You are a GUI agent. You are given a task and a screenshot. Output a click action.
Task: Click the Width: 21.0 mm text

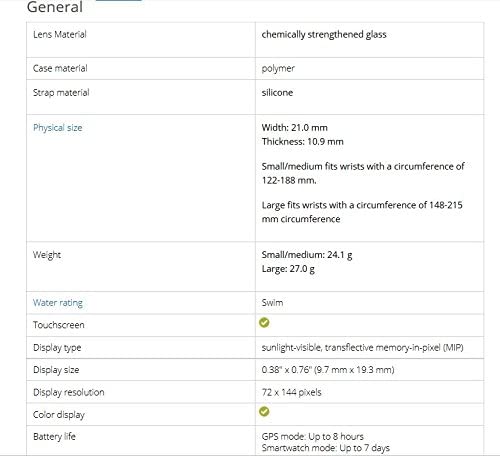(295, 128)
